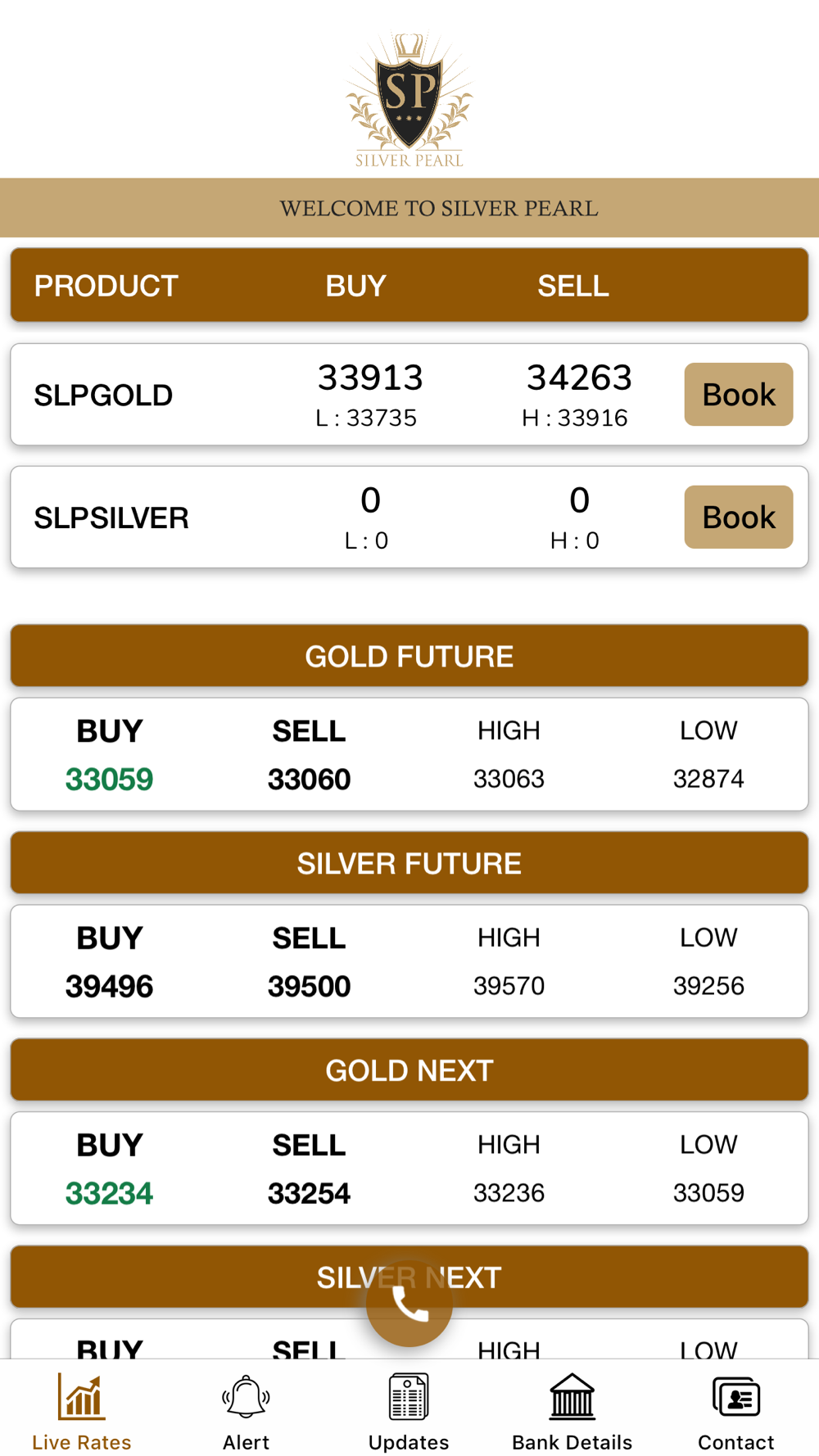819x1456 pixels.
Task: Tap the Live Rates chart icon
Action: tap(81, 1397)
